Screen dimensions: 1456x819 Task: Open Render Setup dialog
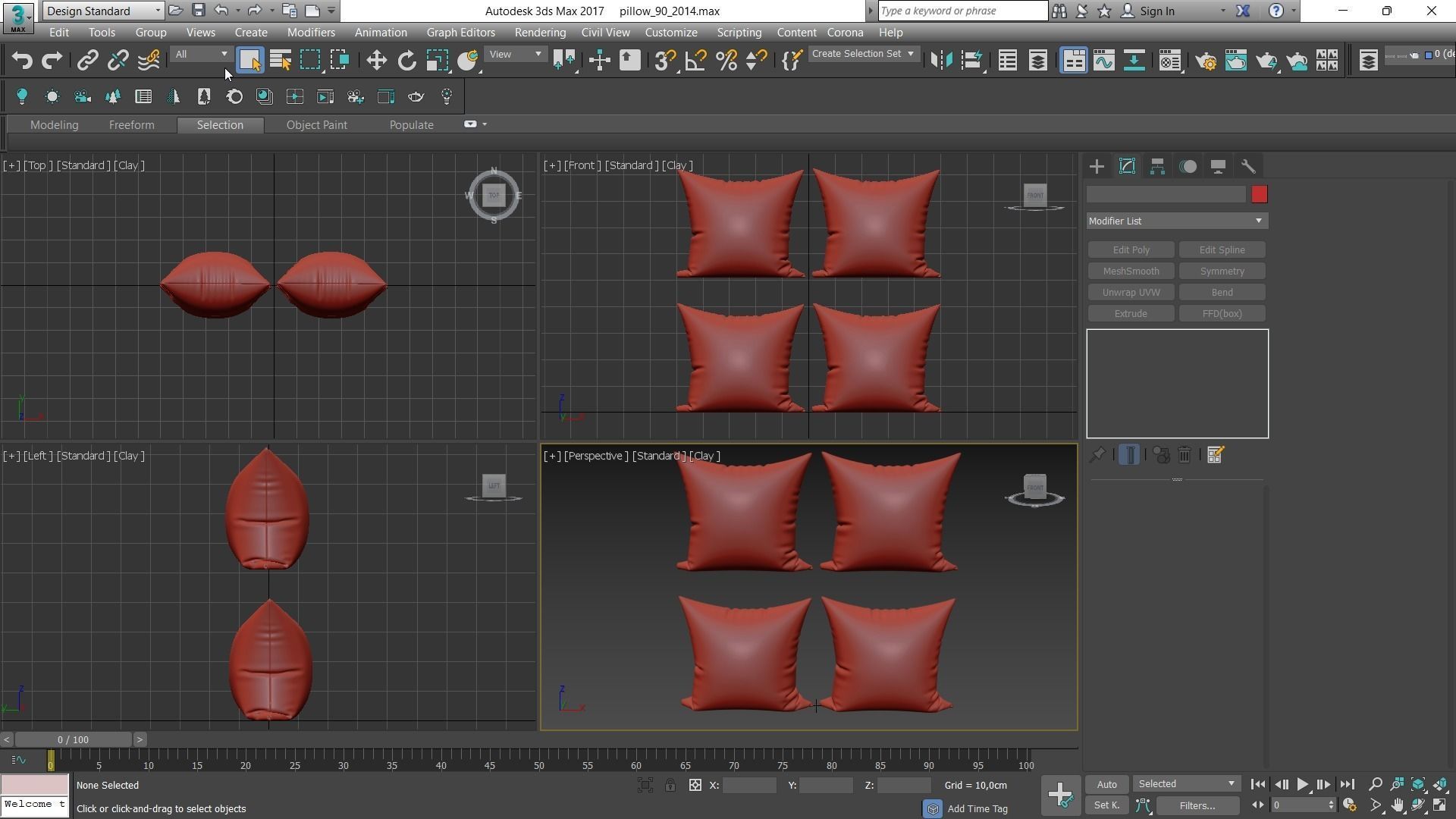pos(1206,60)
